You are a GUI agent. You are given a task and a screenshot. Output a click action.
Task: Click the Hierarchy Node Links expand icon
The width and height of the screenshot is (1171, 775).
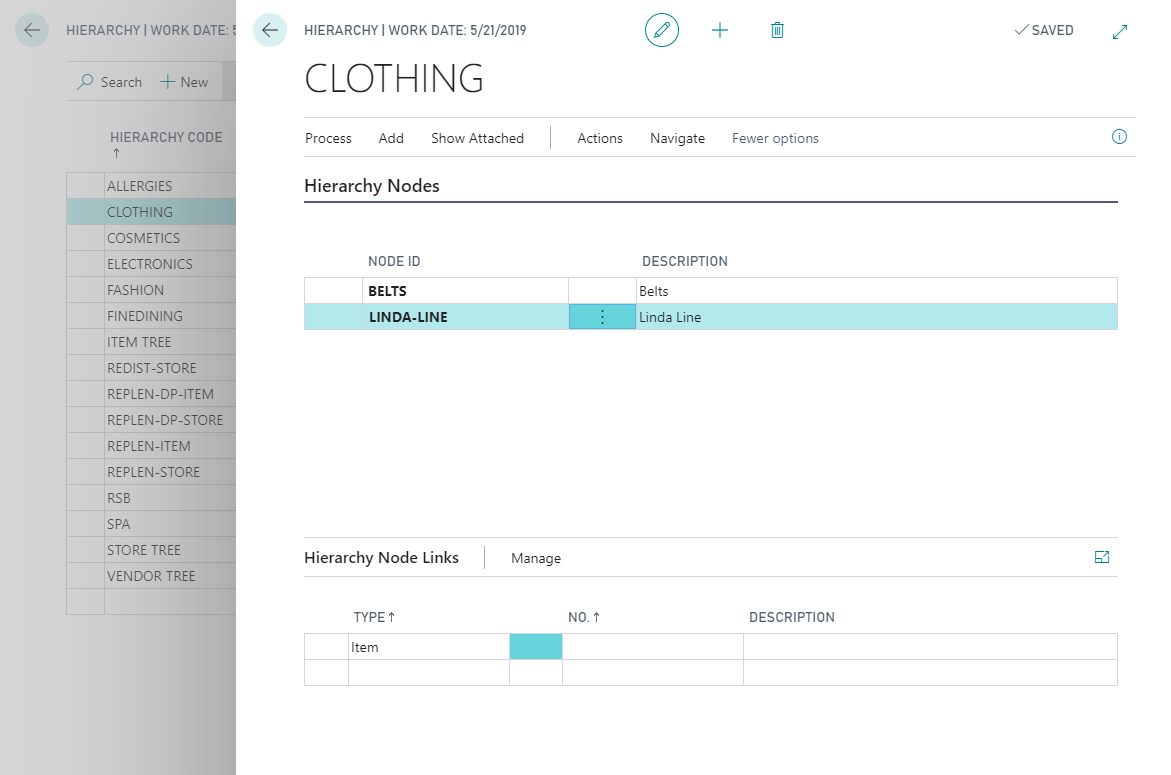click(1102, 558)
